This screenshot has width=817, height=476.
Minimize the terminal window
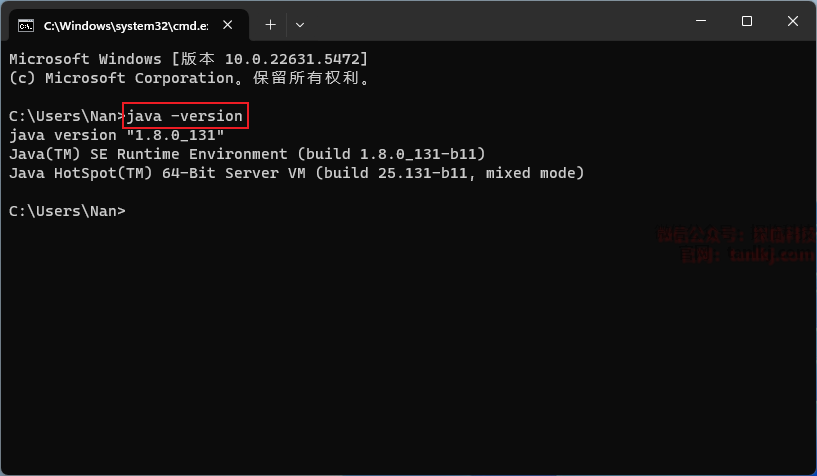coord(700,22)
